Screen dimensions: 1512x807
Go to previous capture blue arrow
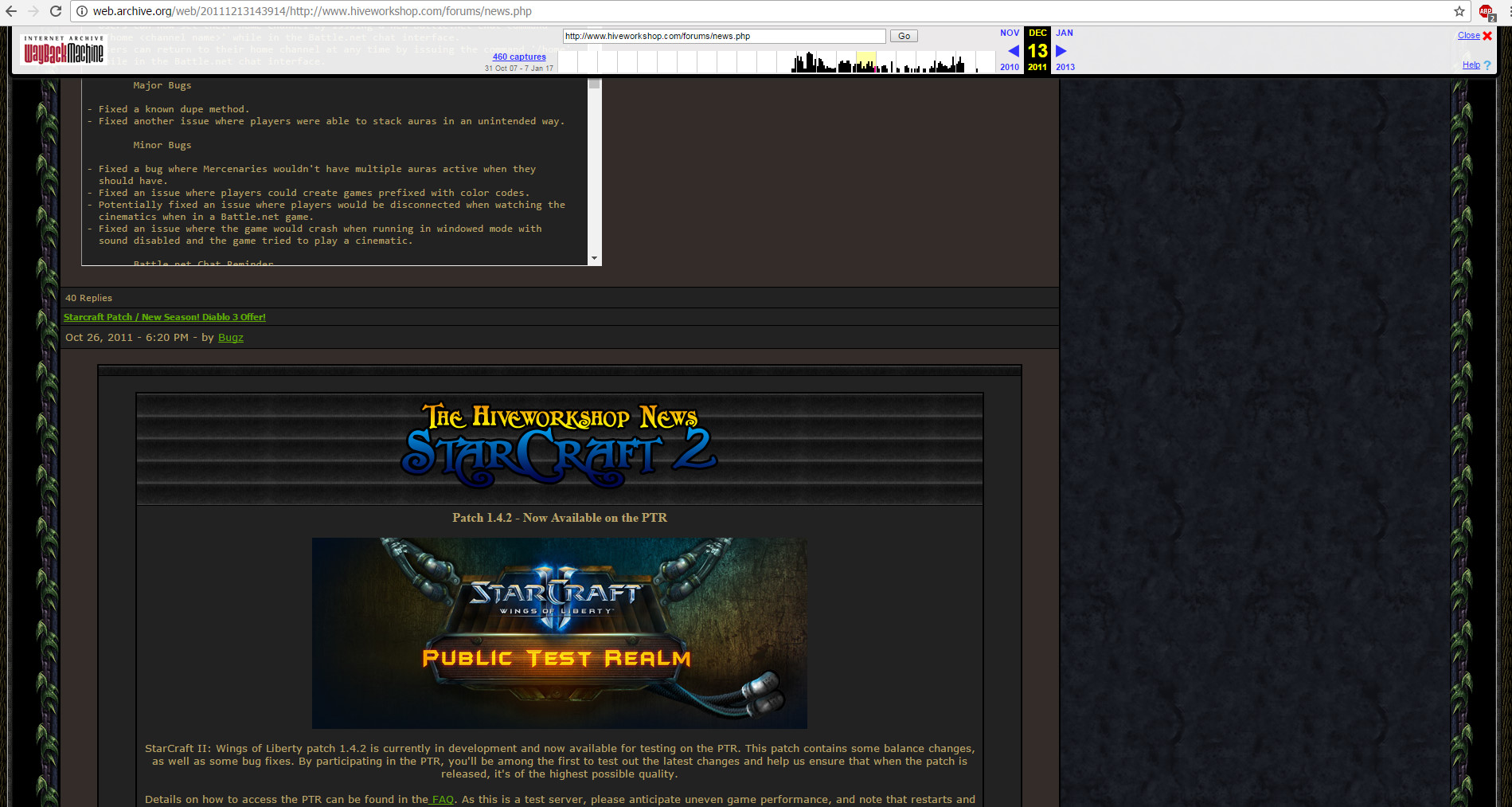[1013, 51]
